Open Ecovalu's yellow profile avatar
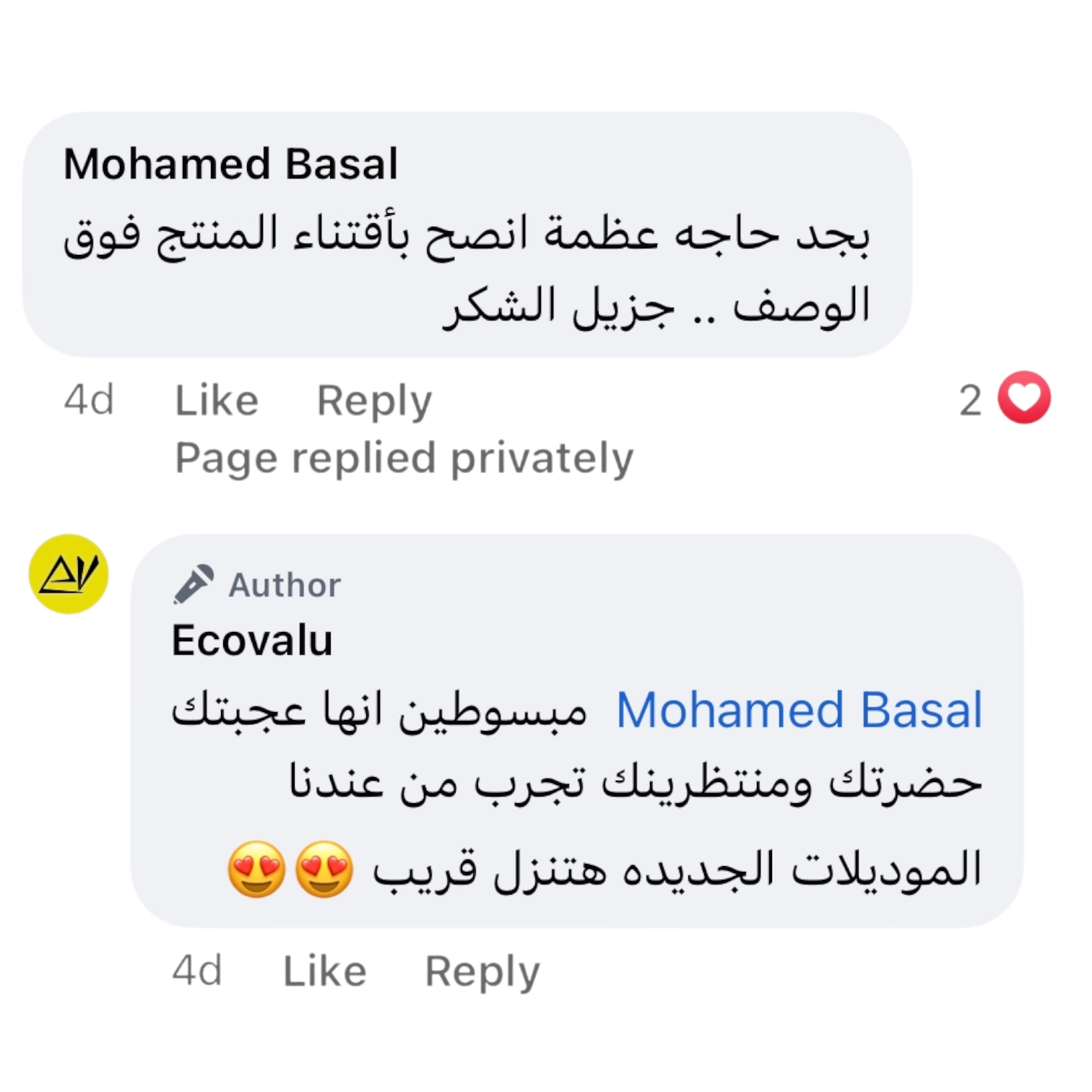1092x1092 pixels. point(69,574)
